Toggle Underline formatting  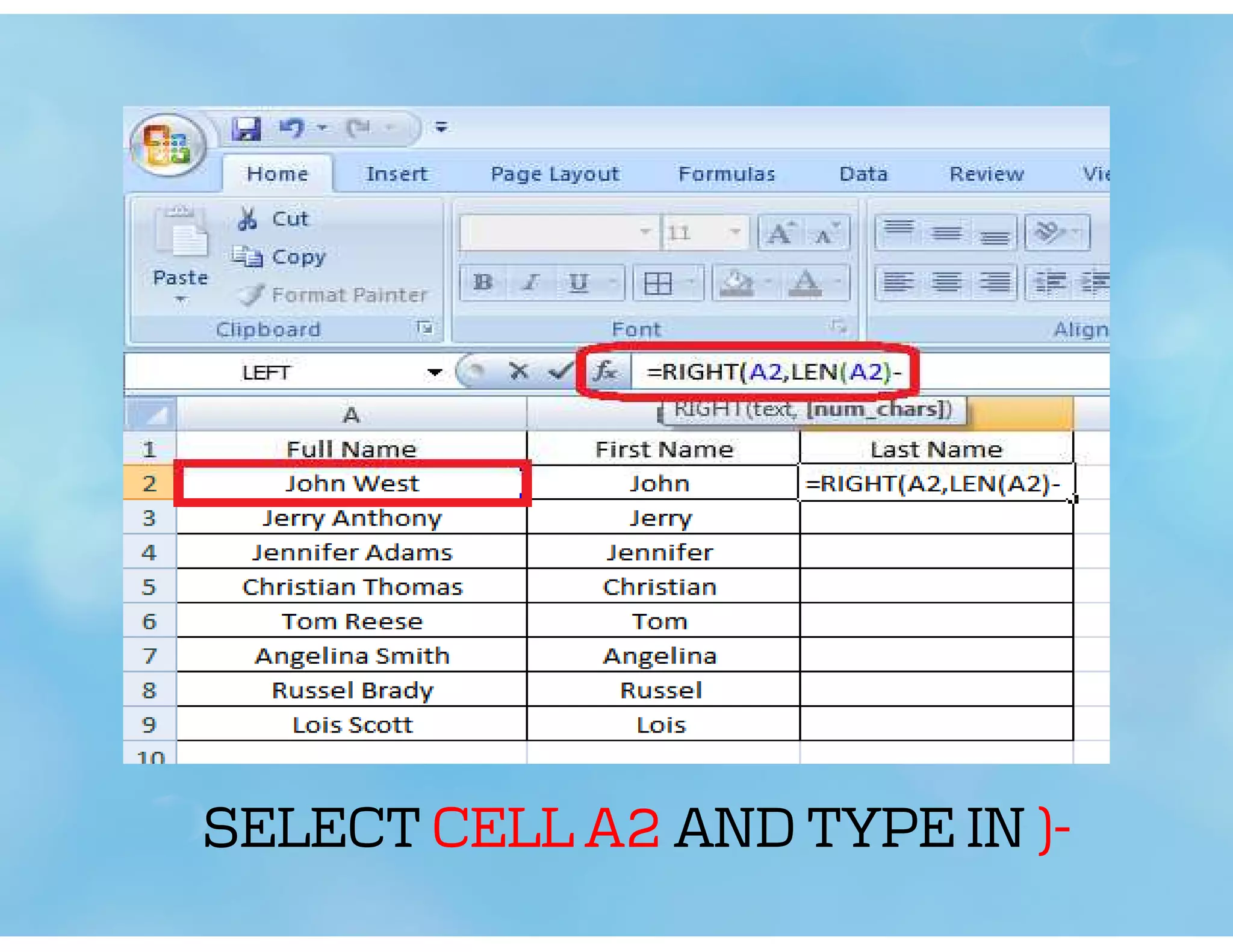click(x=578, y=282)
